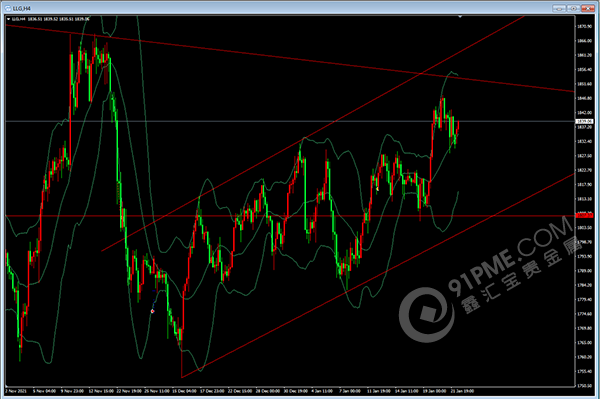
Task: Expand the small triangle next to LLG,H4 label
Action: coord(8,19)
